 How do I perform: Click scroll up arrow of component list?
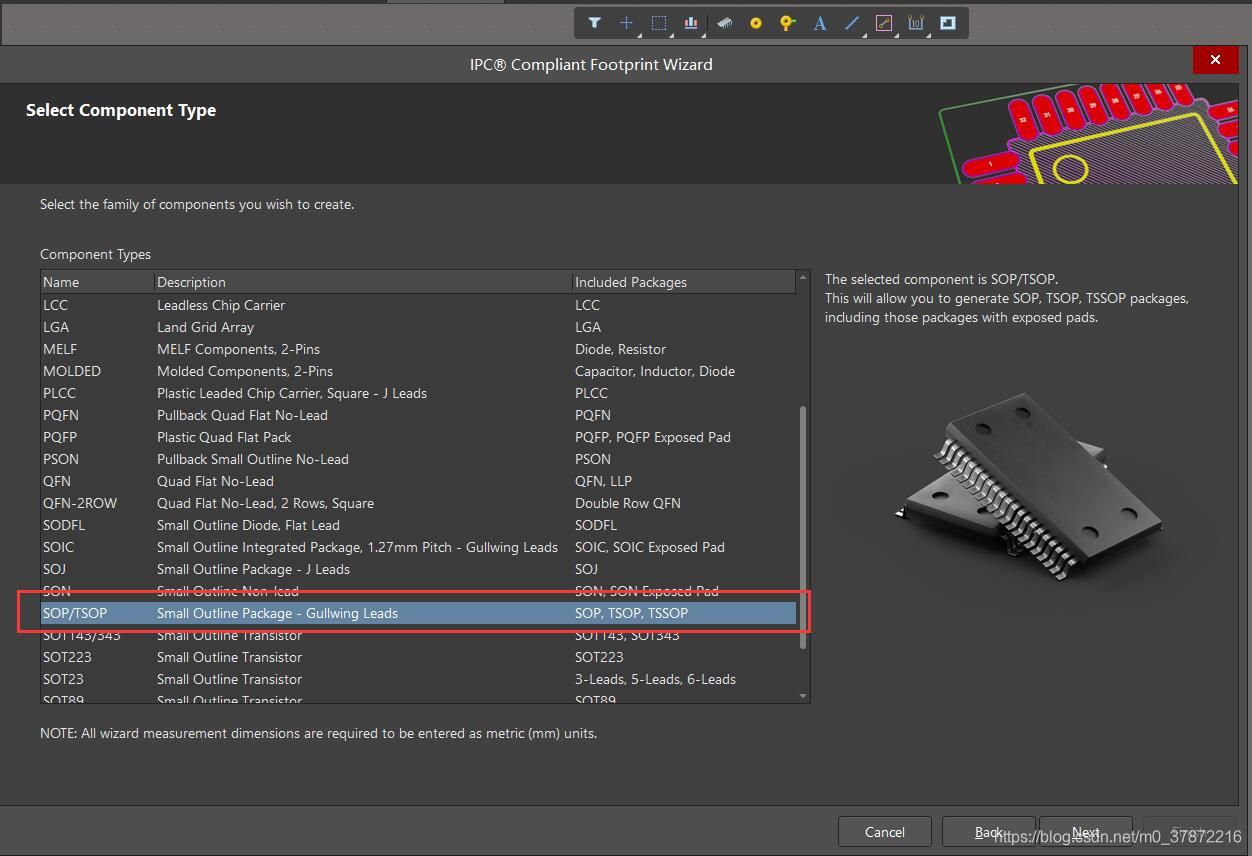803,277
